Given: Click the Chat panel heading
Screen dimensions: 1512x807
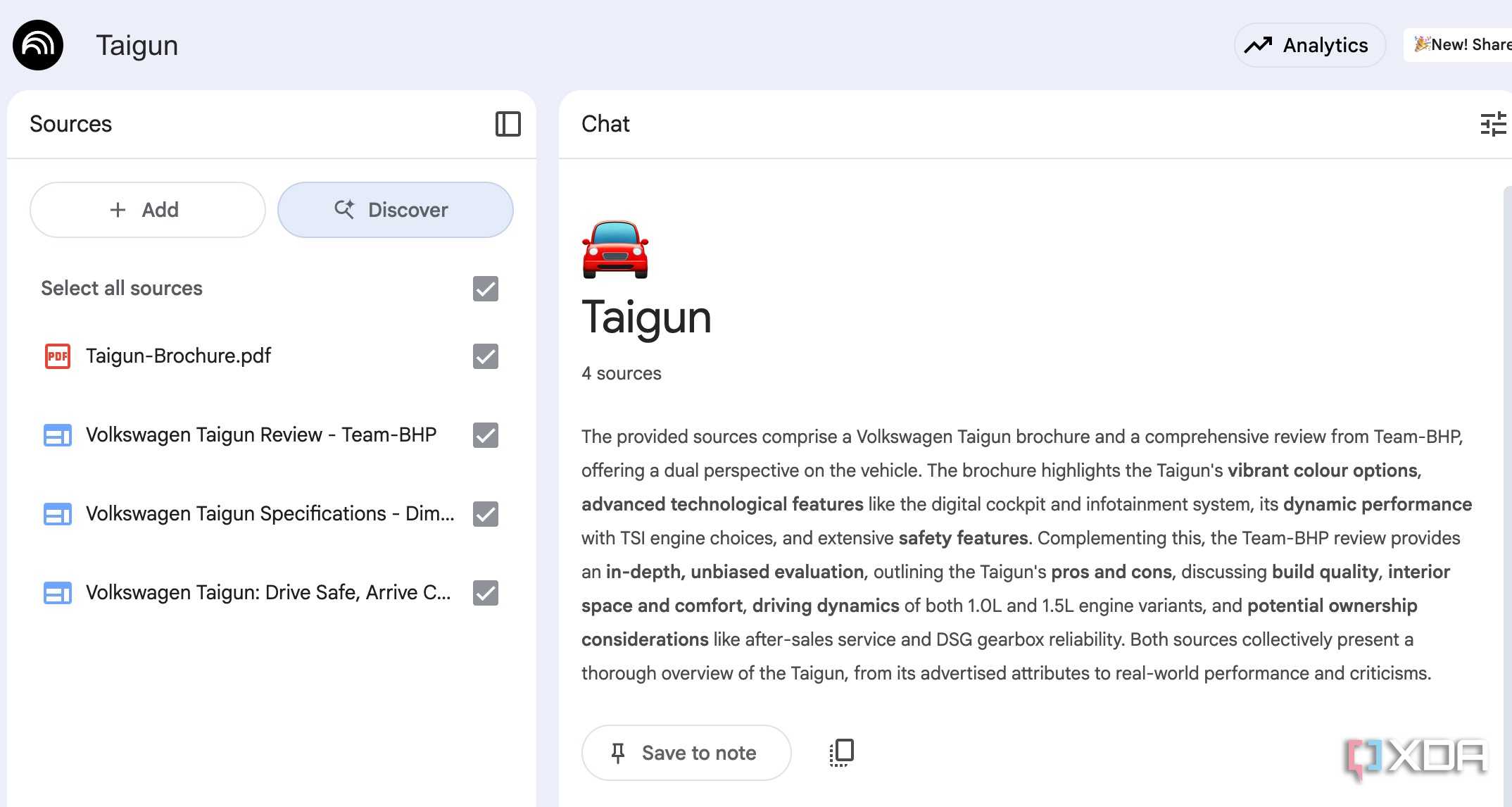Looking at the screenshot, I should coord(605,124).
